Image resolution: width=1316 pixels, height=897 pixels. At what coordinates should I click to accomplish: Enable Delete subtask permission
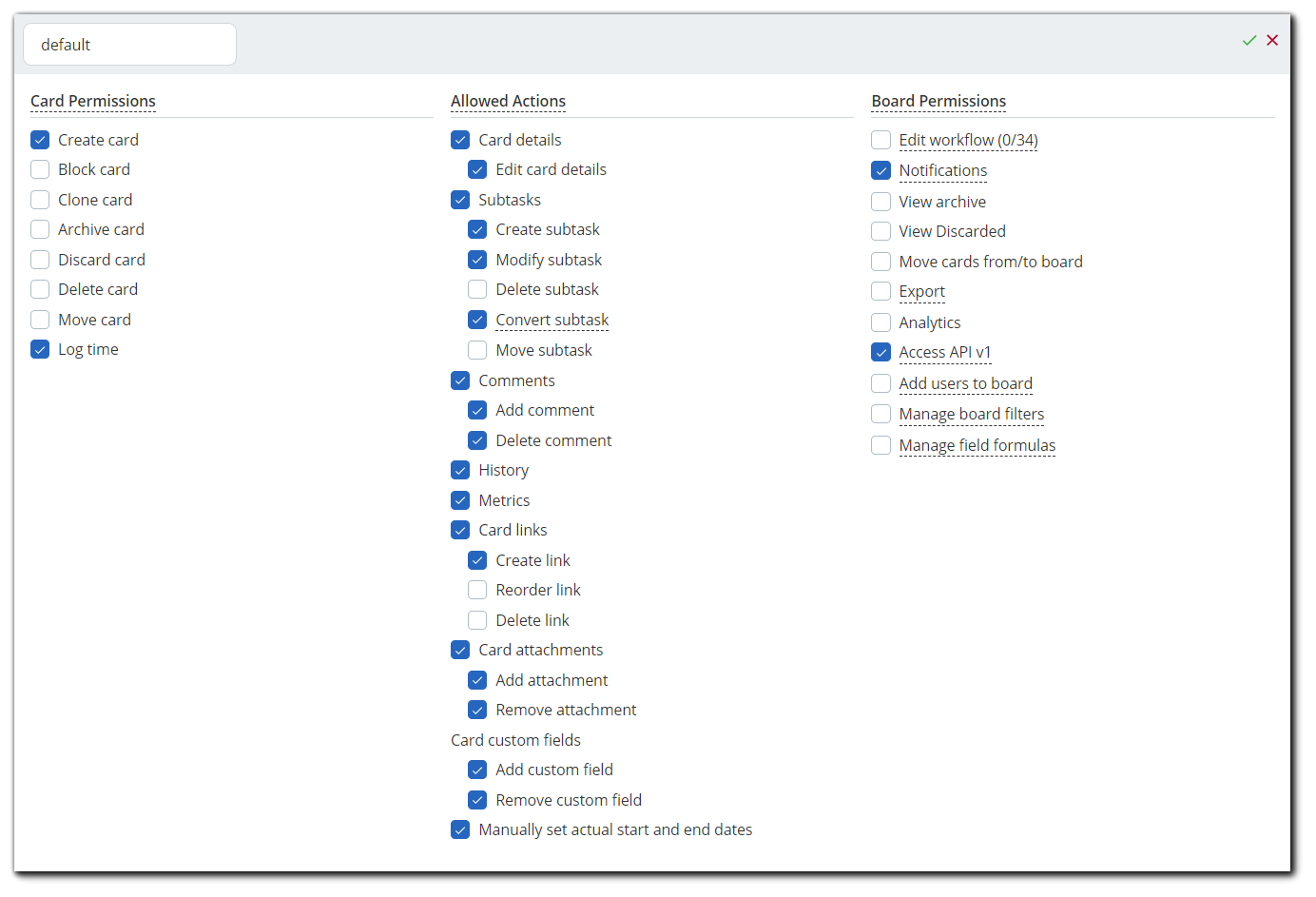477,289
